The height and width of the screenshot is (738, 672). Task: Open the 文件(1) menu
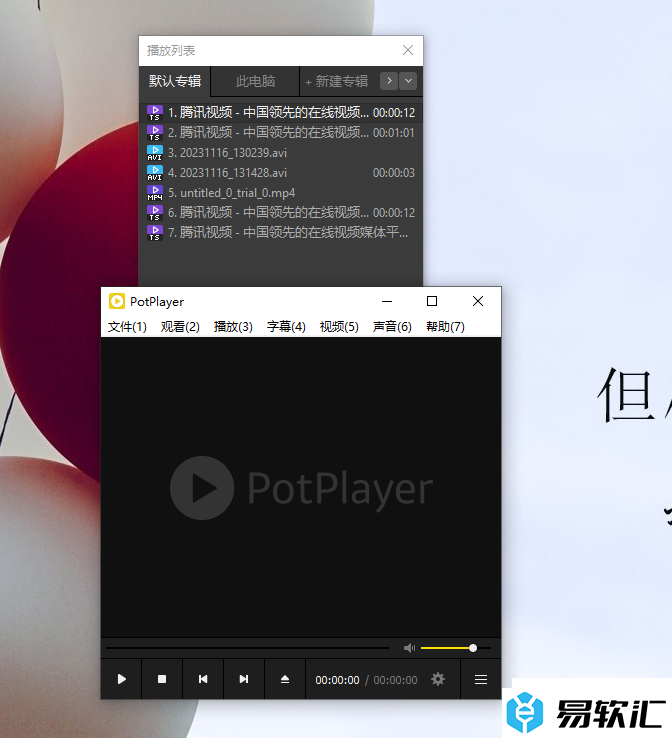(127, 326)
